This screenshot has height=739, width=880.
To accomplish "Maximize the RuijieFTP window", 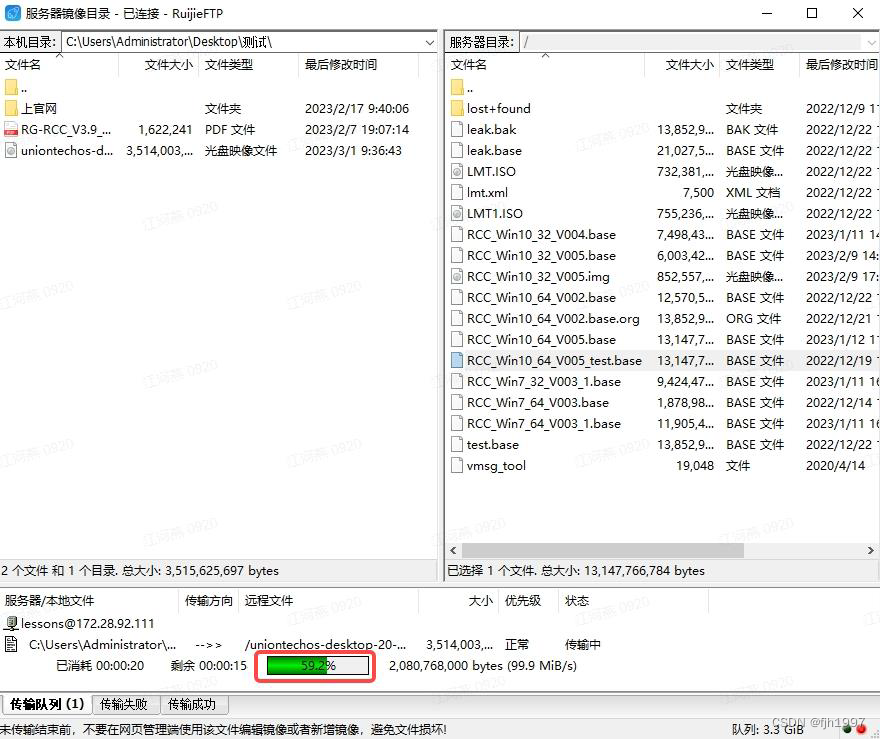I will click(x=812, y=13).
